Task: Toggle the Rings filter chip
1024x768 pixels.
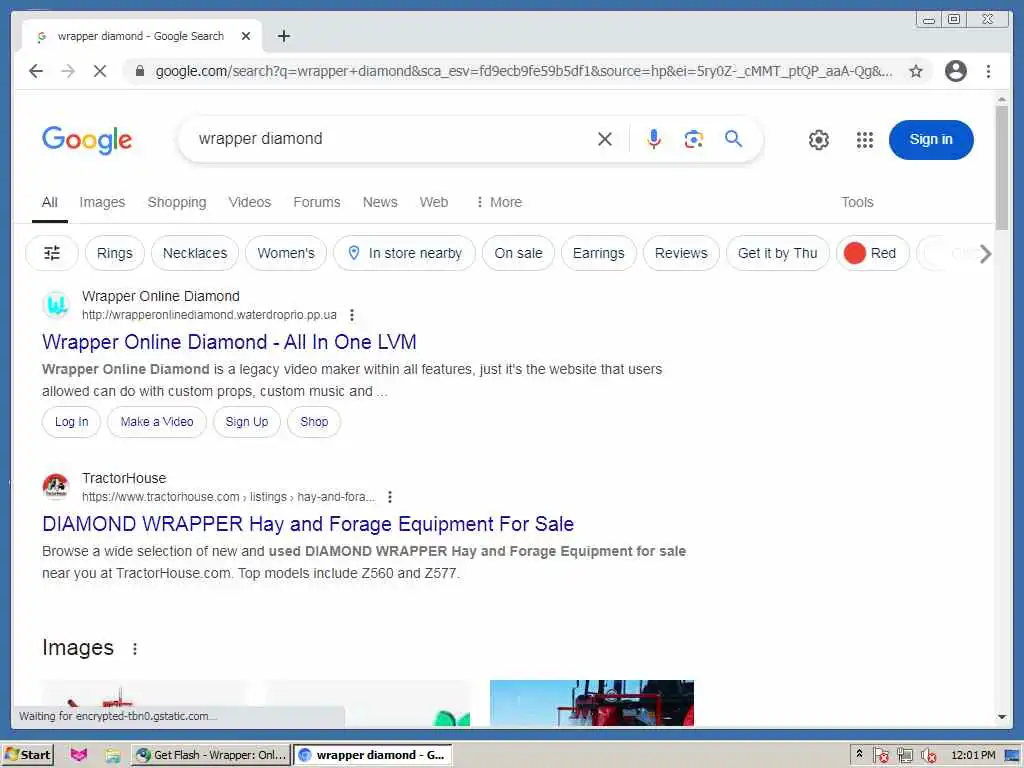Action: pos(114,253)
